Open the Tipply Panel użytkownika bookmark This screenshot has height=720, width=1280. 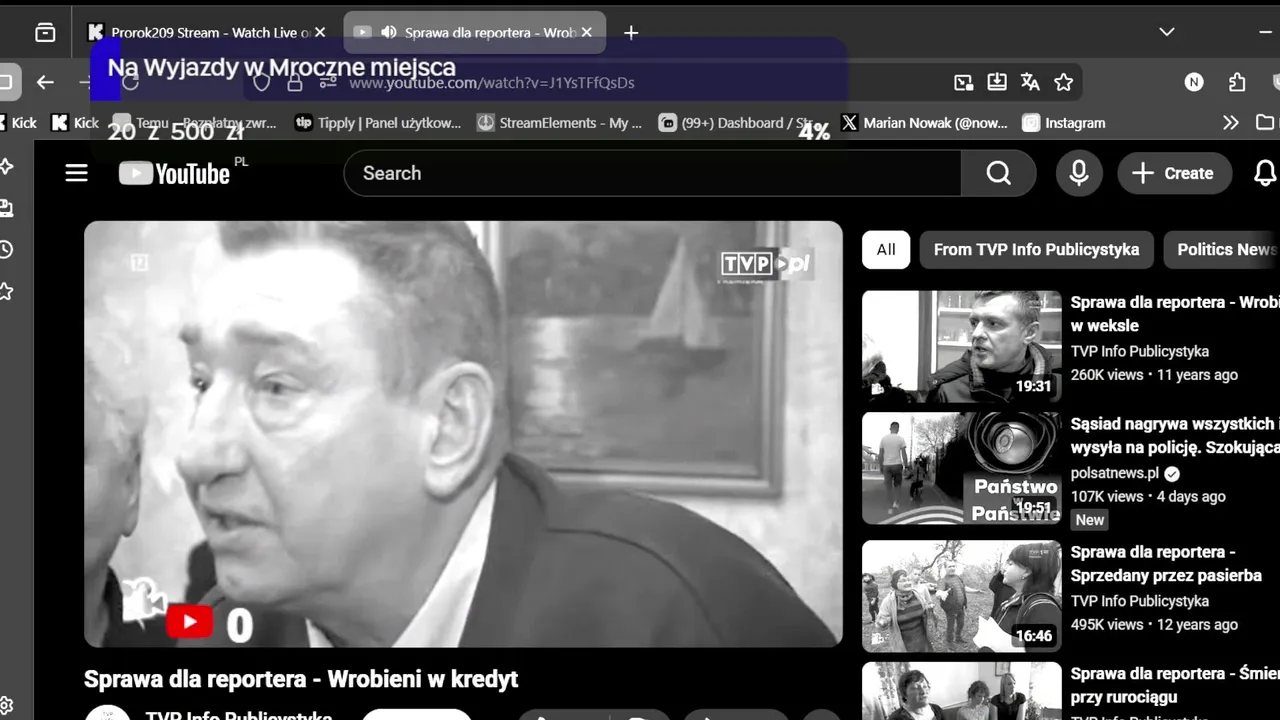pos(378,123)
